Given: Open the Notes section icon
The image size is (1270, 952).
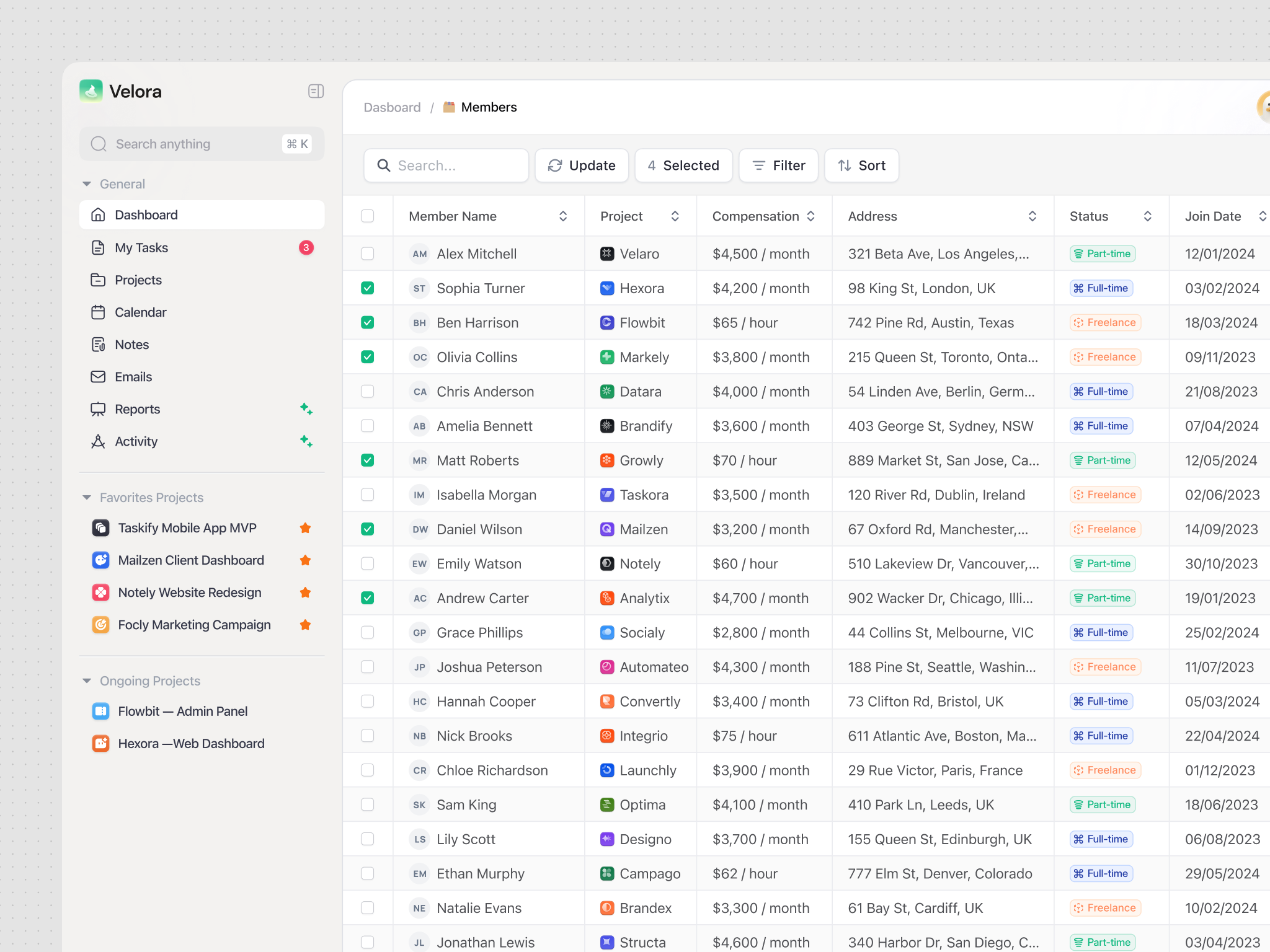Looking at the screenshot, I should (99, 344).
